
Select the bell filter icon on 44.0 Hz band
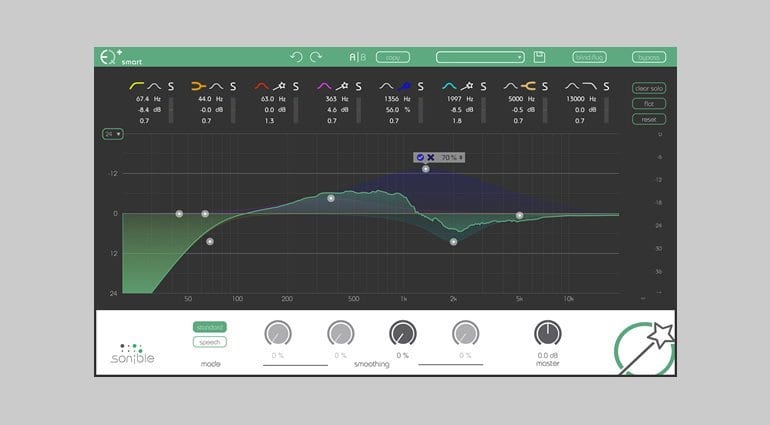coord(217,86)
